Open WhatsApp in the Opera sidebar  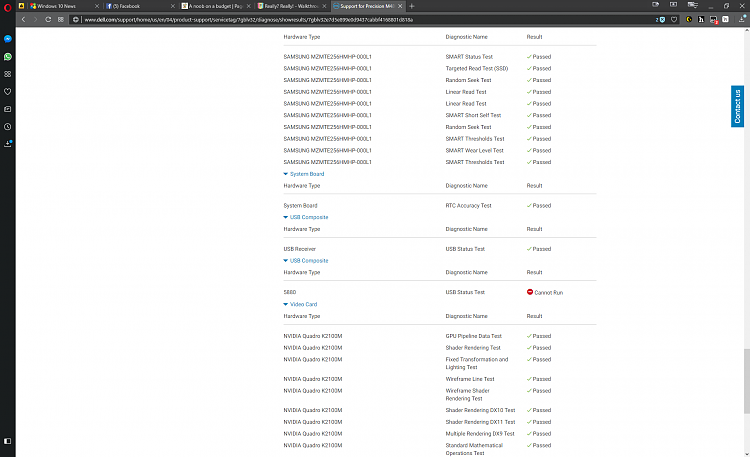tap(8, 56)
